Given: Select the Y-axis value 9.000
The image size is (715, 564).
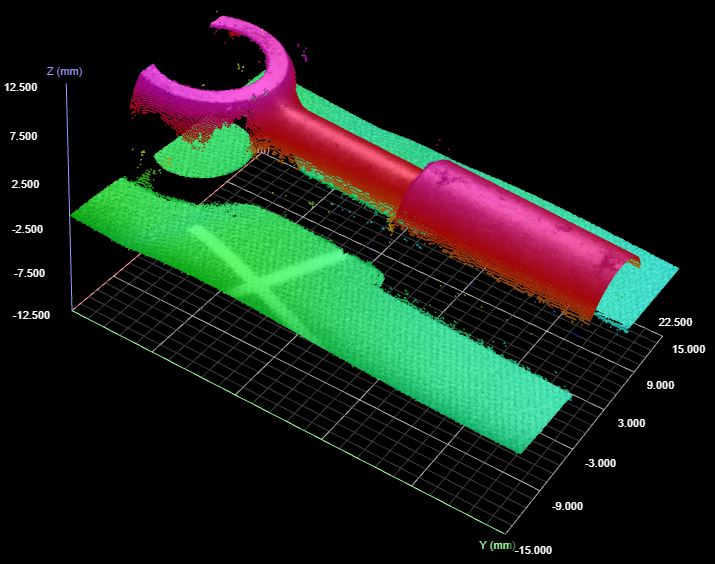Looking at the screenshot, I should pos(660,385).
